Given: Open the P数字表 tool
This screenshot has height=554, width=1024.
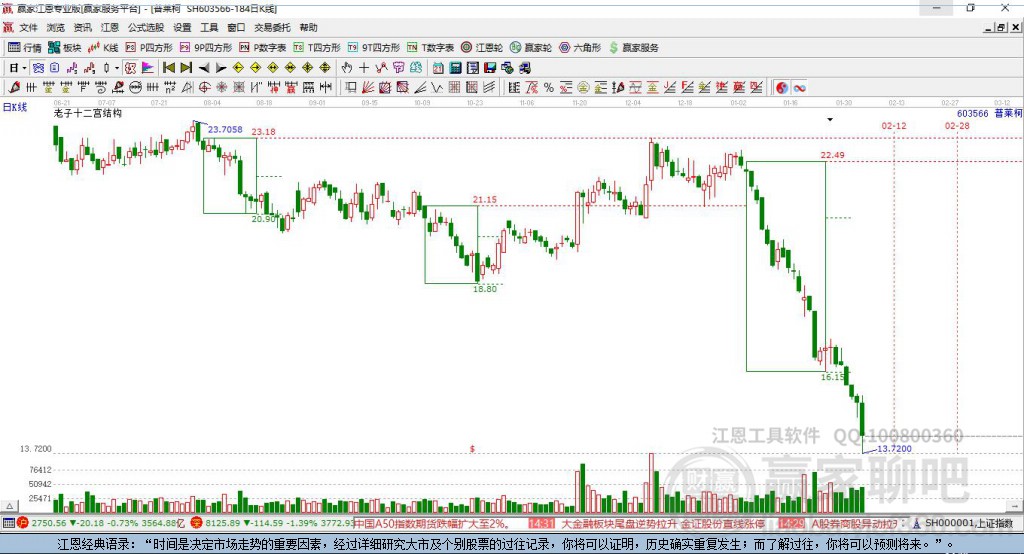Looking at the screenshot, I should [x=263, y=48].
